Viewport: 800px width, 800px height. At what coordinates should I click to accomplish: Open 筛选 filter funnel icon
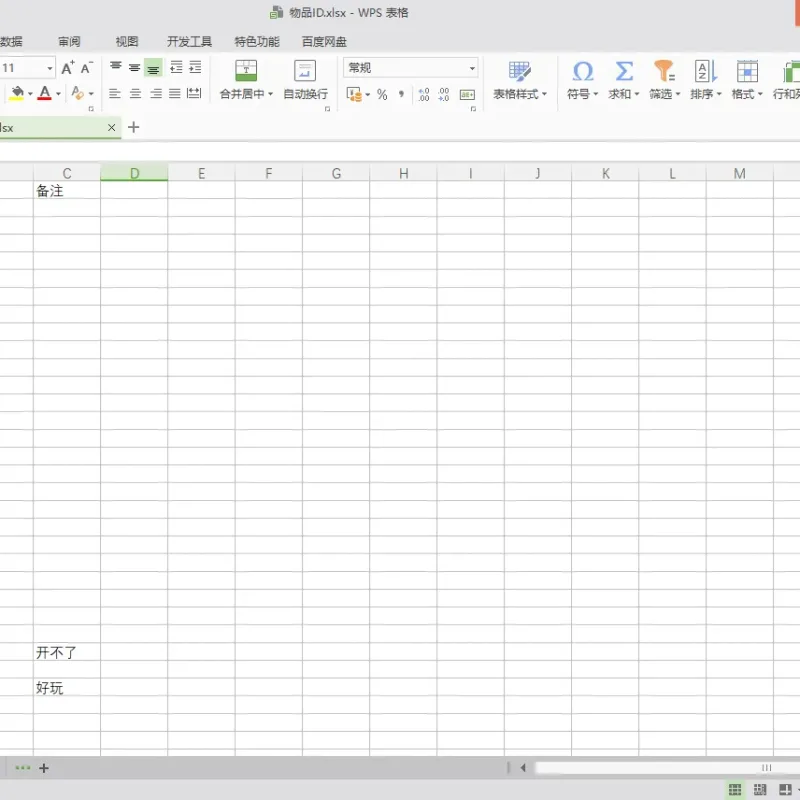664,71
